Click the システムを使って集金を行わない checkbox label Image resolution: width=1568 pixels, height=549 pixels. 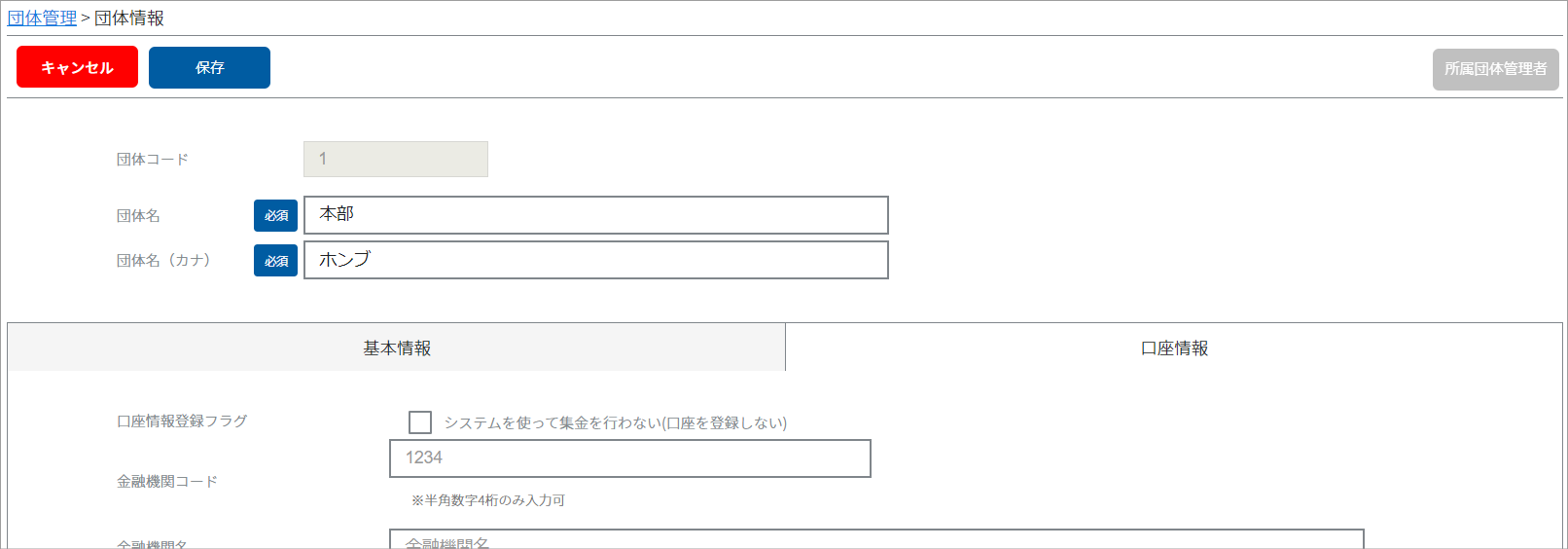616,422
